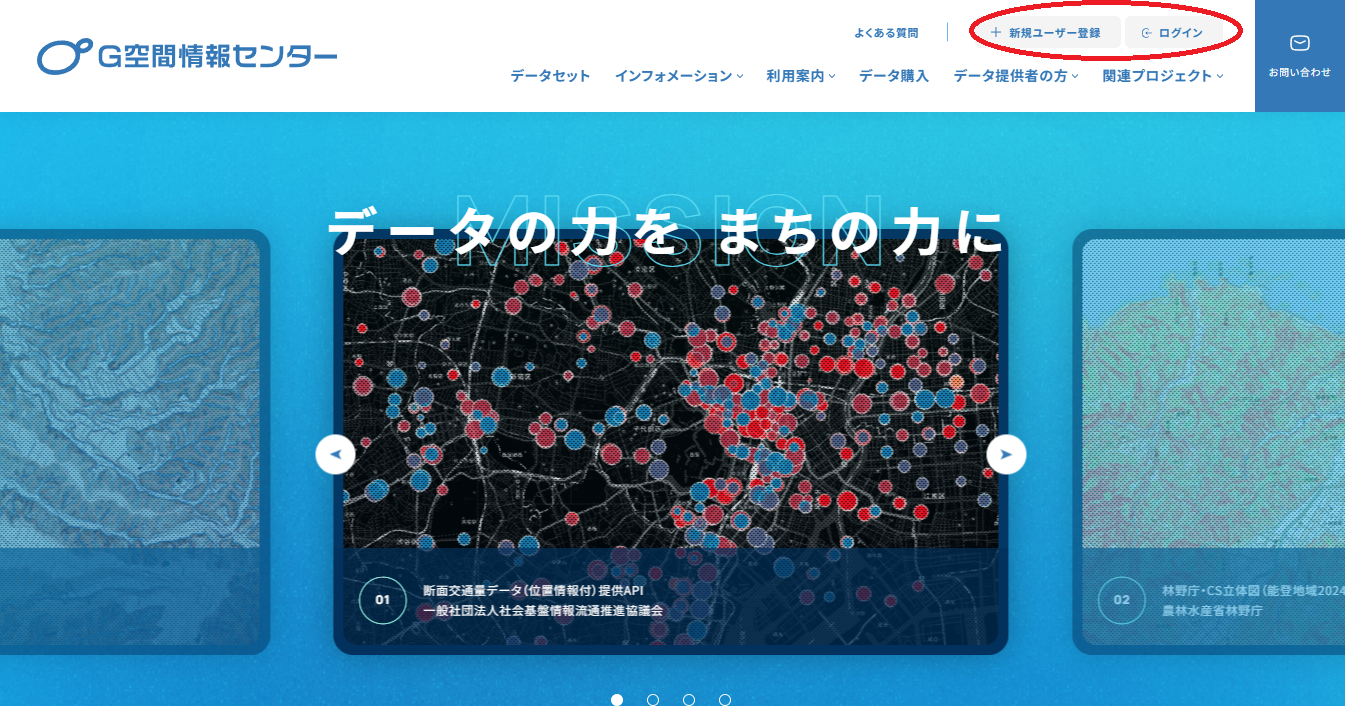Expand データ提供者の方 dropdown menu
Screen dimensions: 1345x706
(1016, 76)
